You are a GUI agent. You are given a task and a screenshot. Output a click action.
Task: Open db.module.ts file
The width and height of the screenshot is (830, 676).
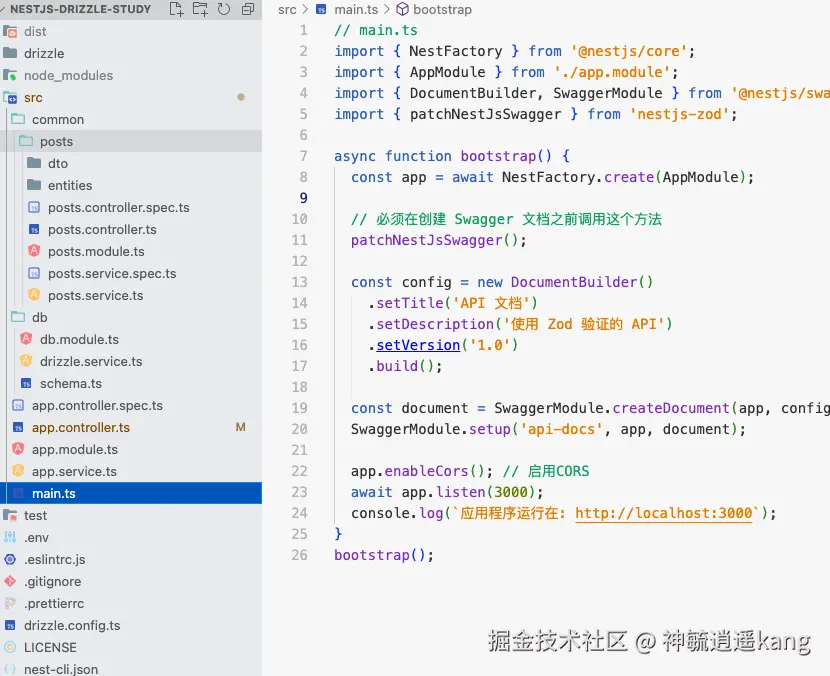131,339
